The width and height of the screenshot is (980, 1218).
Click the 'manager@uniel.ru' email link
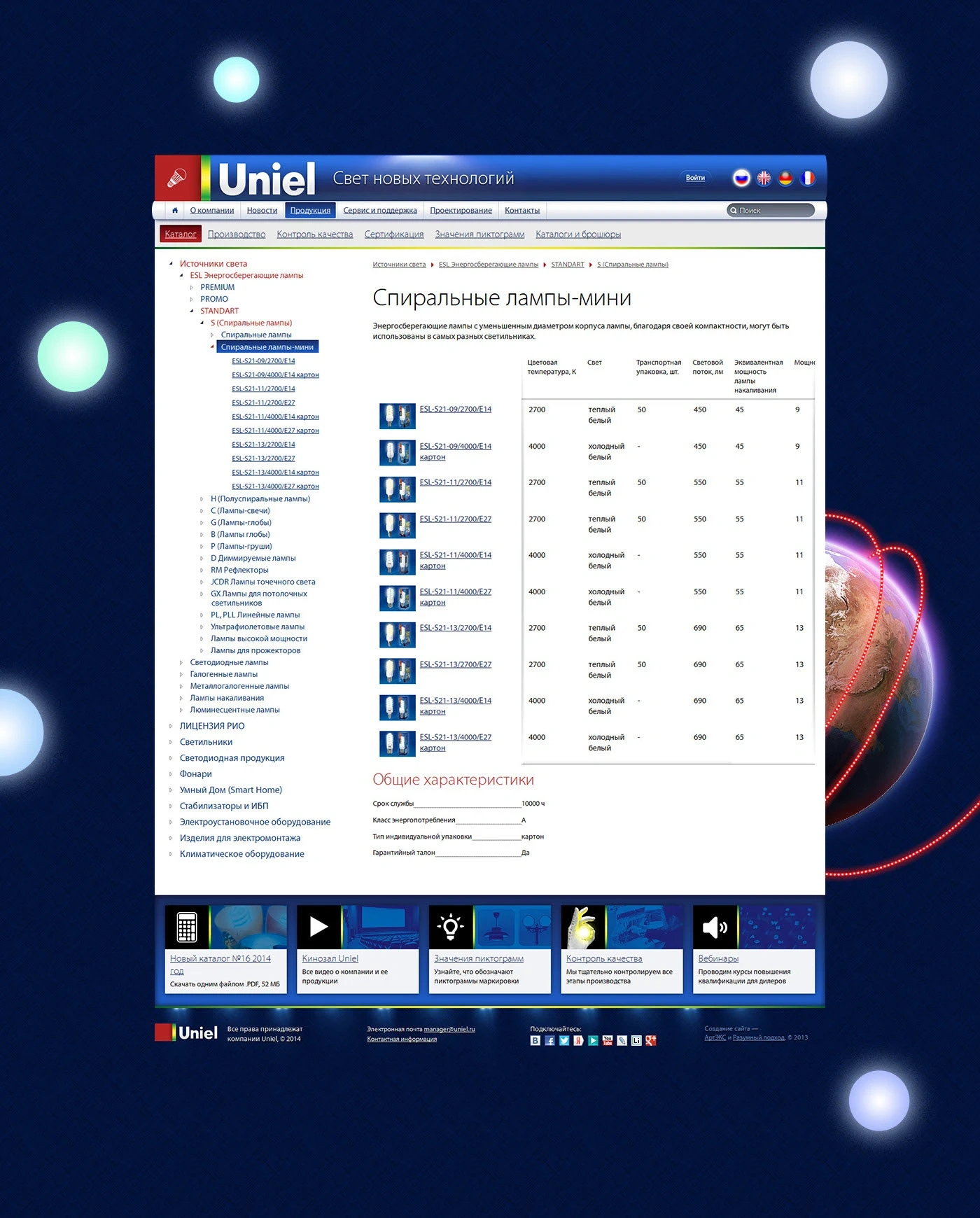tap(449, 1029)
